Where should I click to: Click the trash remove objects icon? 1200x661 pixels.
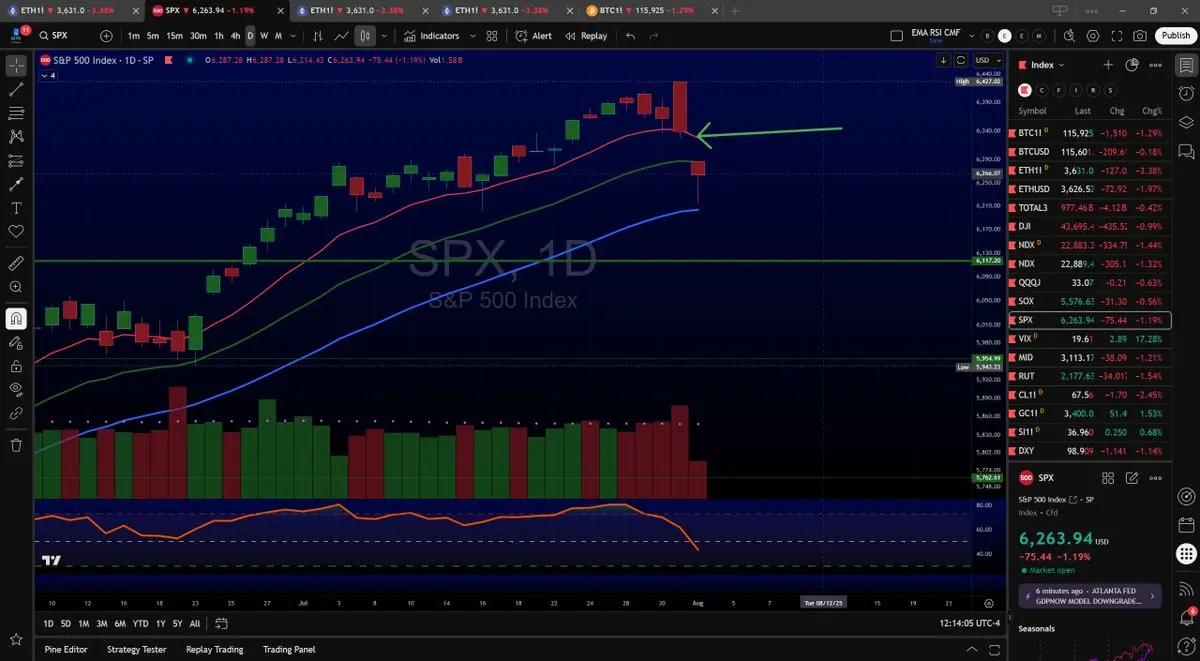pyautogui.click(x=16, y=445)
